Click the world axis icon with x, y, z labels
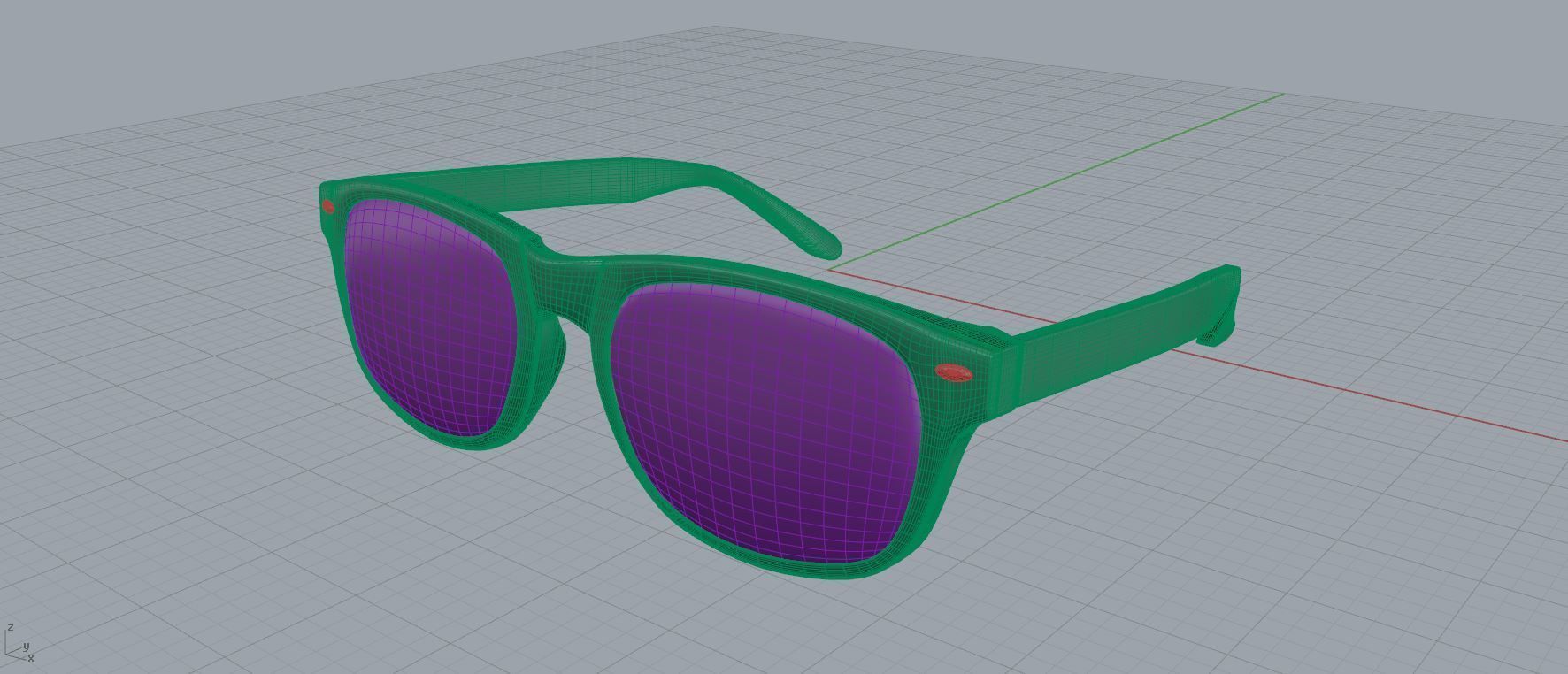1568x674 pixels. [x=19, y=644]
